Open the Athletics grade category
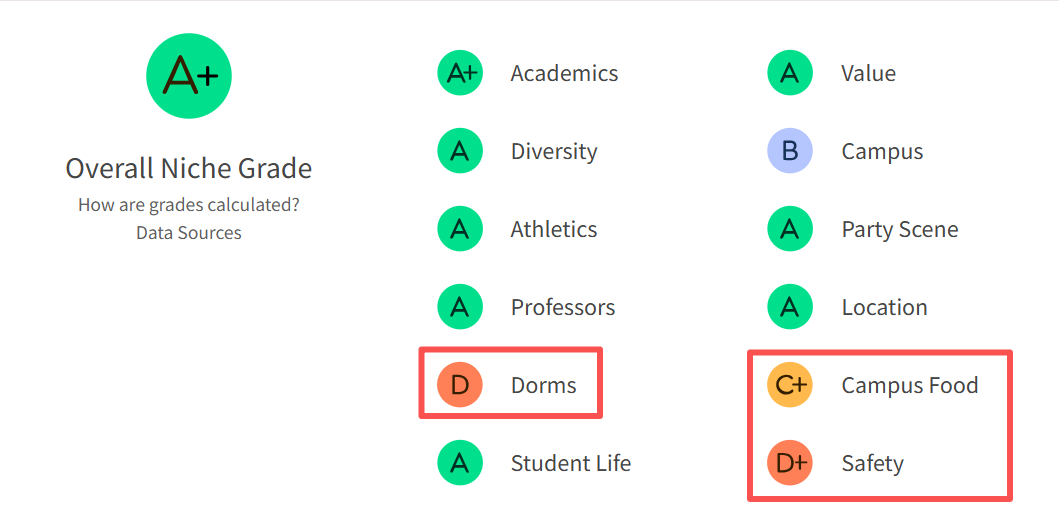The image size is (1059, 522). (553, 229)
